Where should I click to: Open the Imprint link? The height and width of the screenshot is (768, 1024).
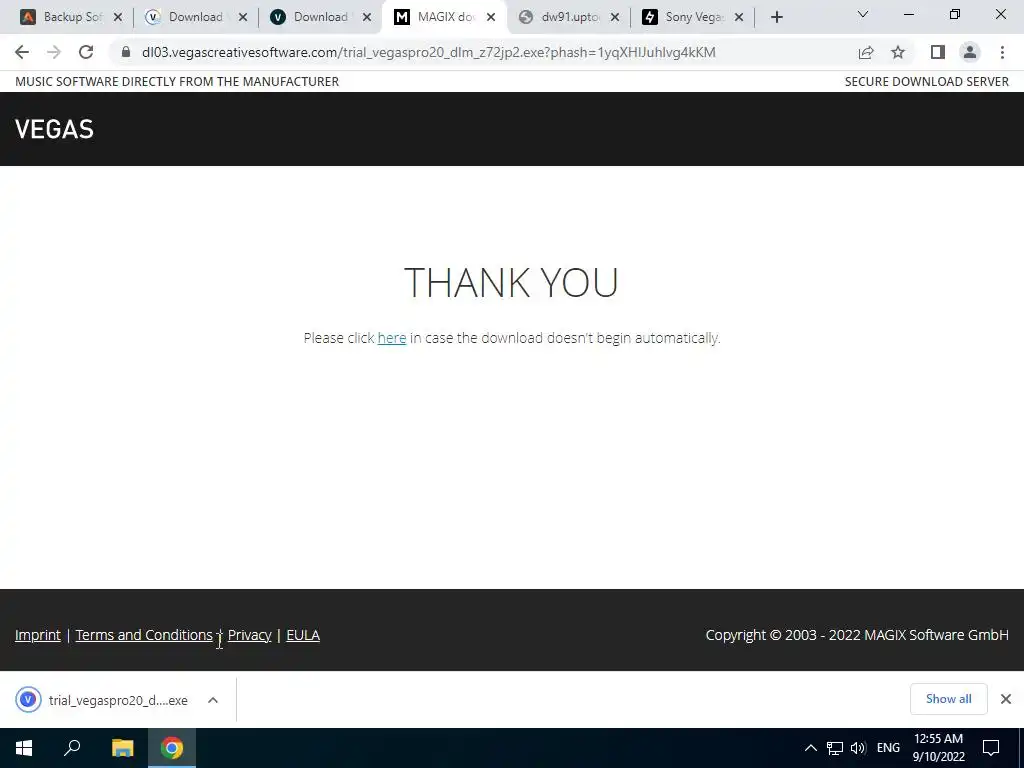(38, 635)
